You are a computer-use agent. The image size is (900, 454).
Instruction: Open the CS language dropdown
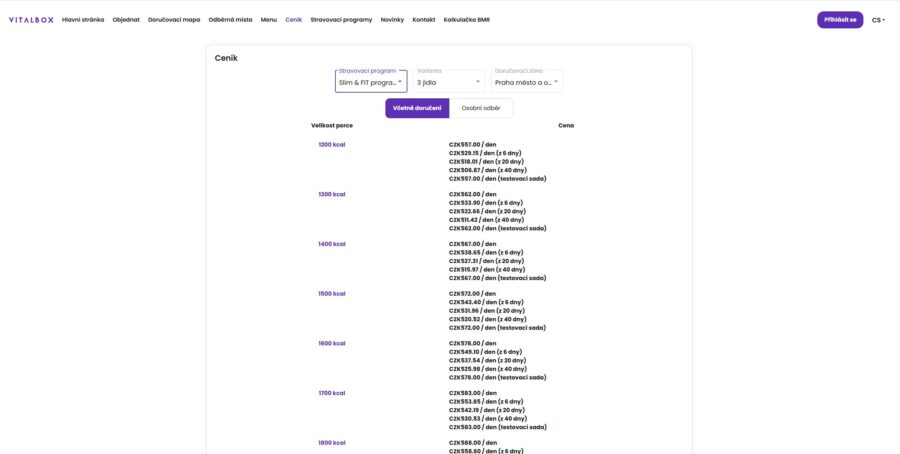coord(878,20)
